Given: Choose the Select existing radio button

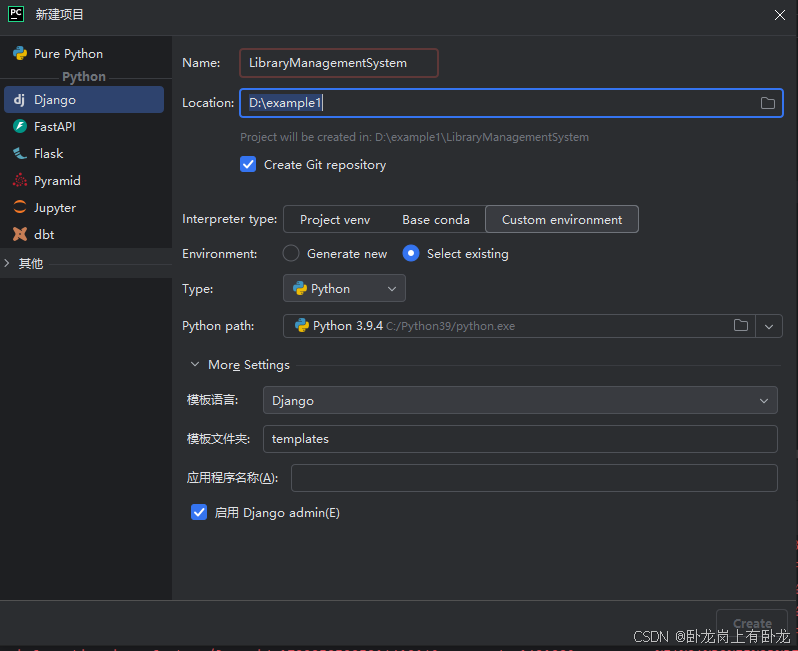Looking at the screenshot, I should [x=411, y=254].
